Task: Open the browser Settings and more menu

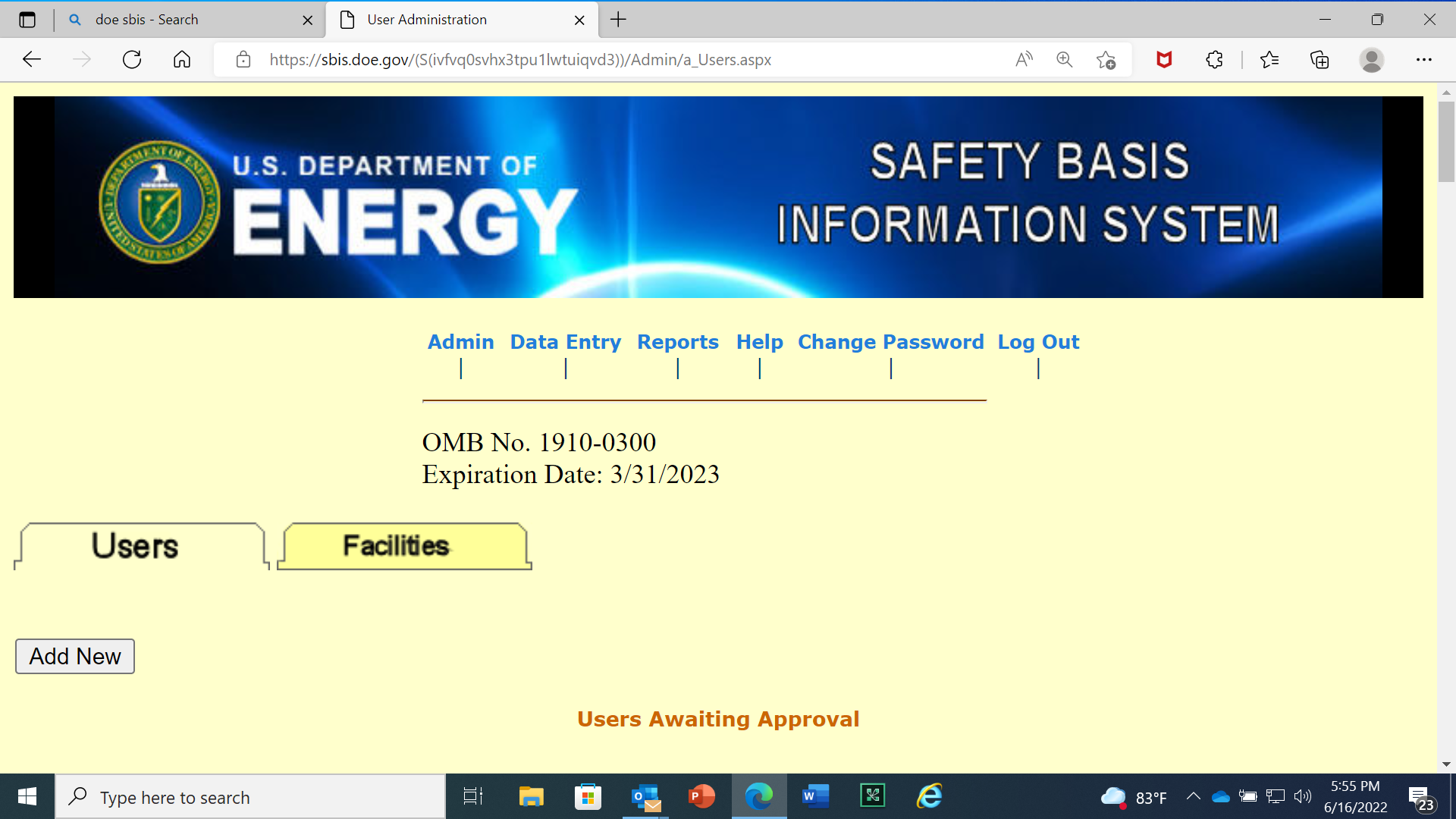Action: coord(1424,60)
